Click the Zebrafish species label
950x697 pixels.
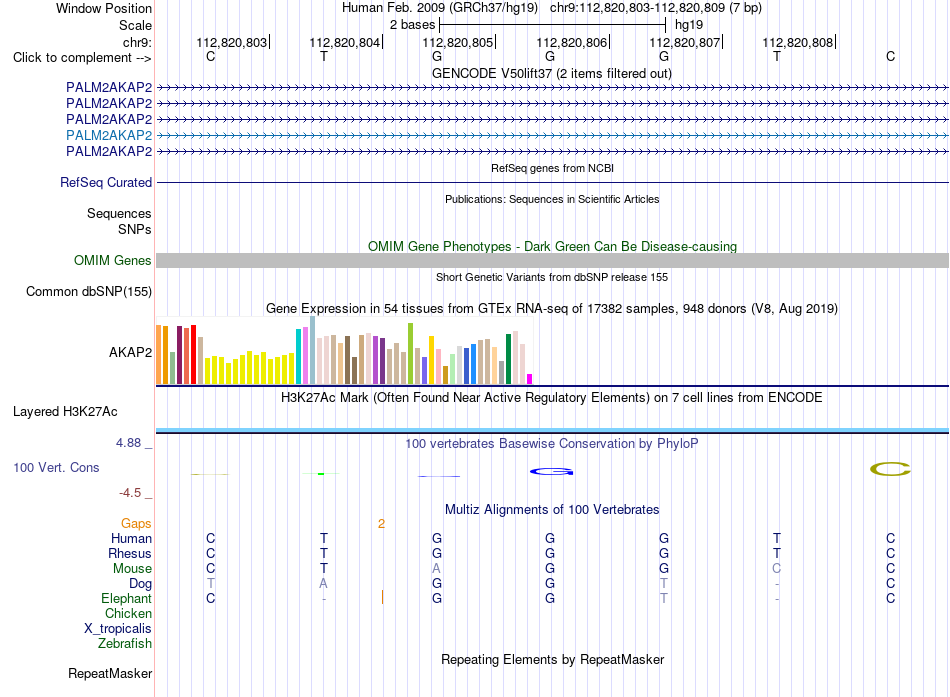pyautogui.click(x=125, y=644)
